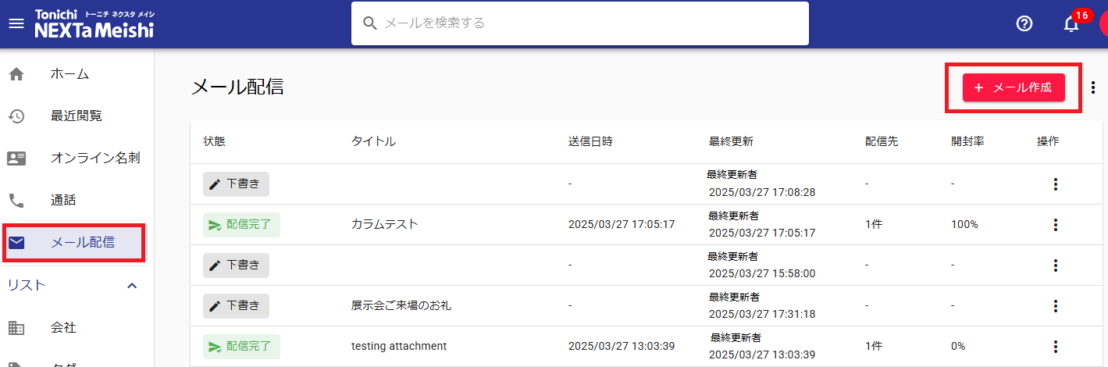Click the 開封率 column header
This screenshot has height=367, width=1108.
pos(968,141)
